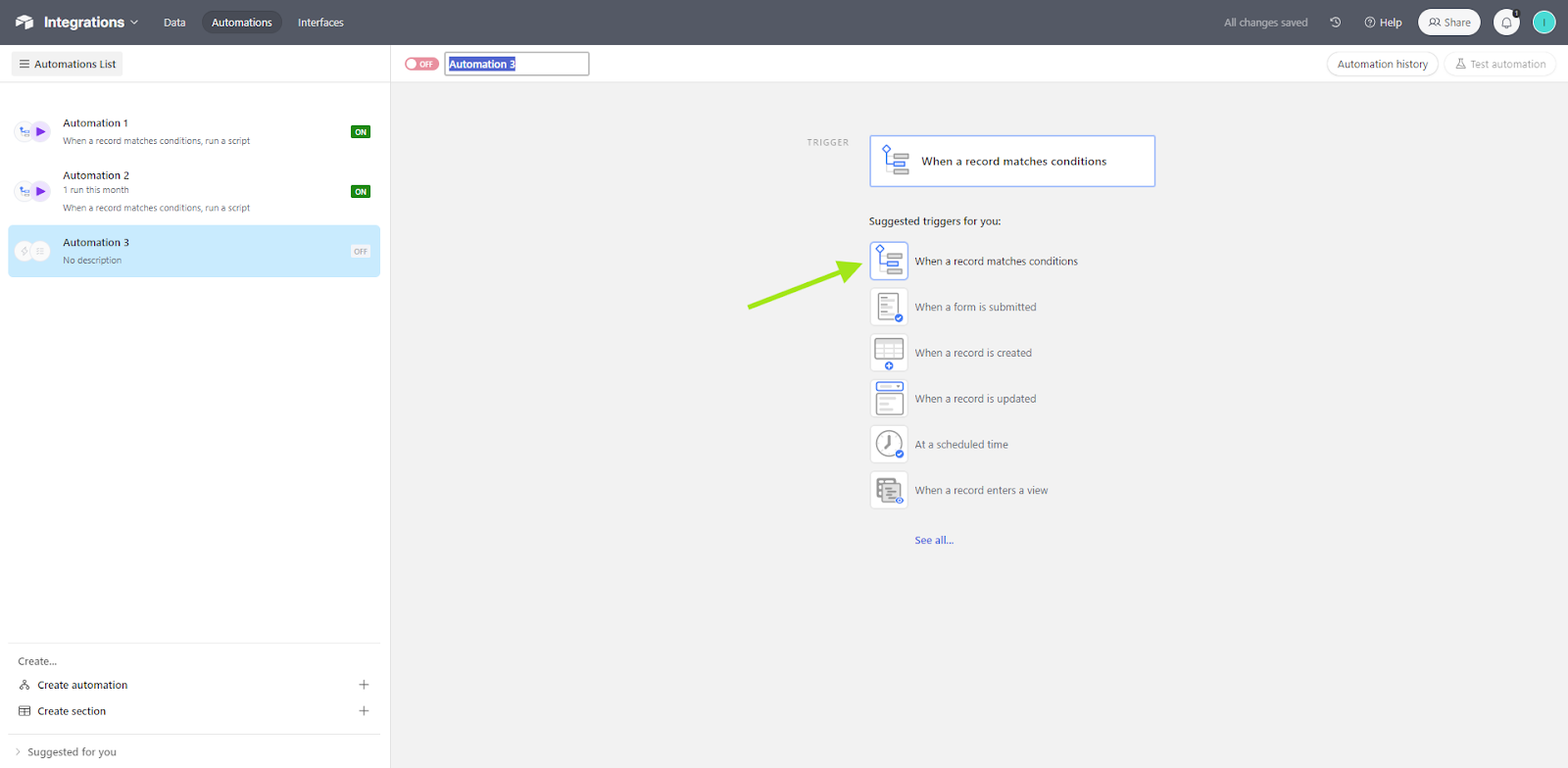Click the Automation 2 trigger-script icon
1568x768 pixels.
point(32,191)
